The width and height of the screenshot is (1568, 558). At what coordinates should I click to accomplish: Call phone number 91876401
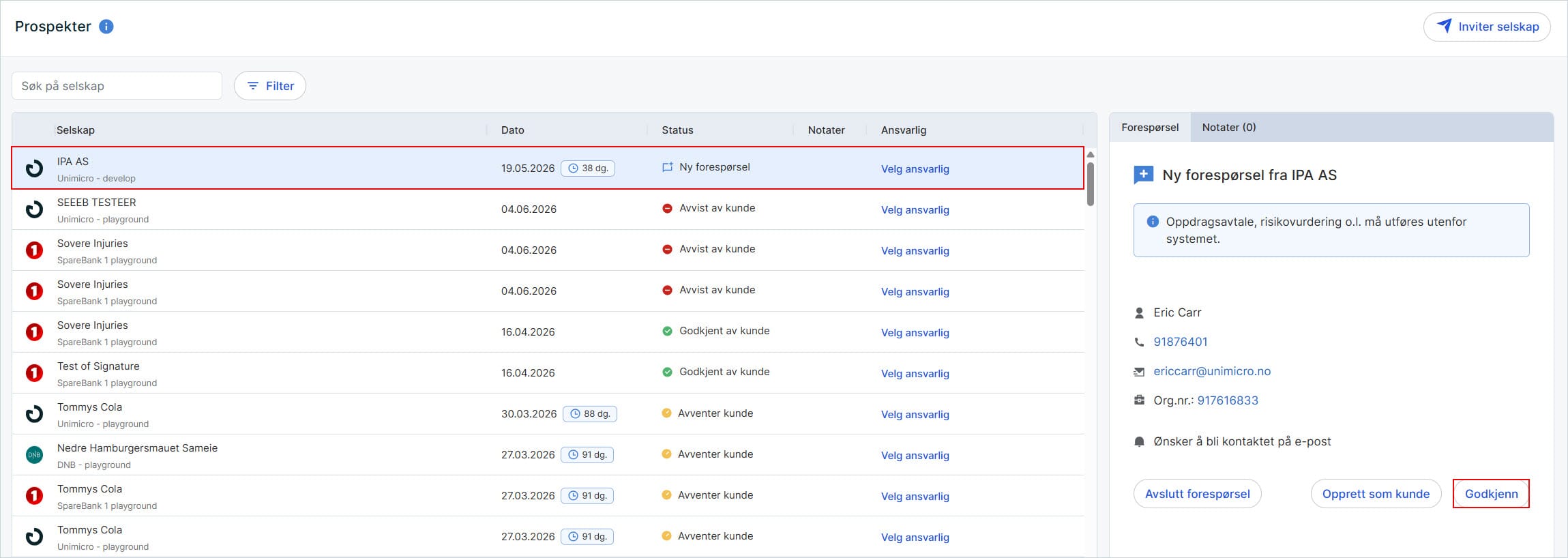tap(1180, 342)
